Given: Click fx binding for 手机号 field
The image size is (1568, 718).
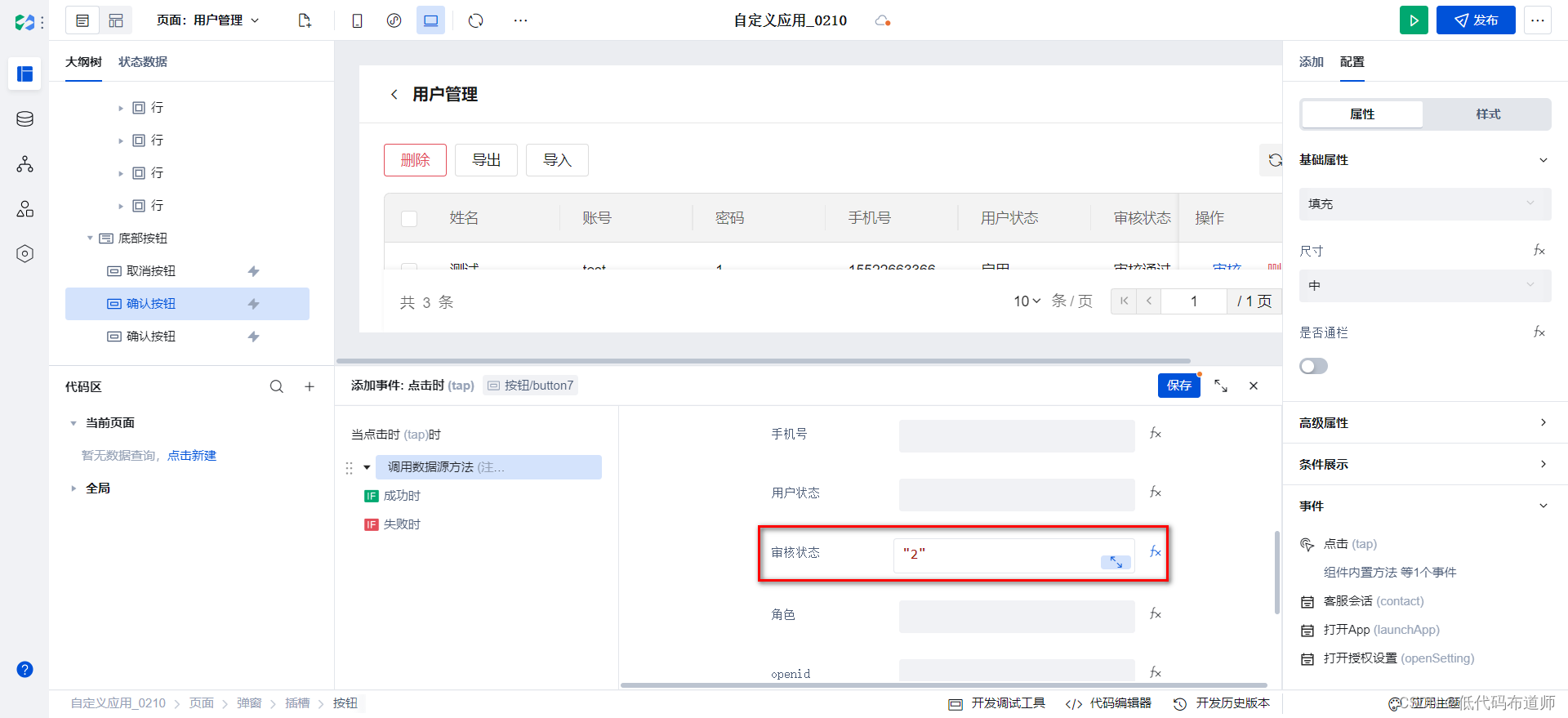Looking at the screenshot, I should (x=1156, y=434).
